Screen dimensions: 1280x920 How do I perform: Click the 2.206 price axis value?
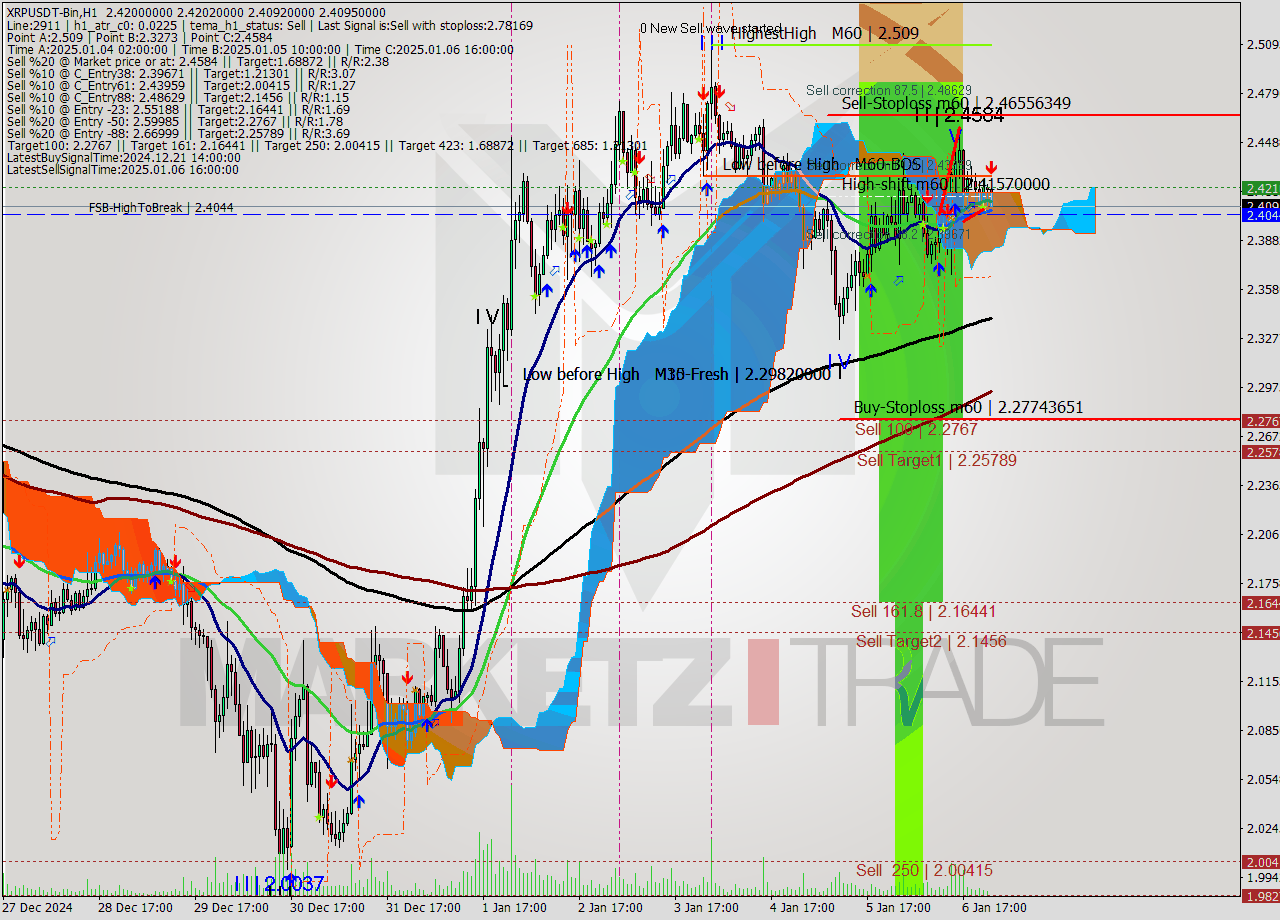tap(1262, 534)
